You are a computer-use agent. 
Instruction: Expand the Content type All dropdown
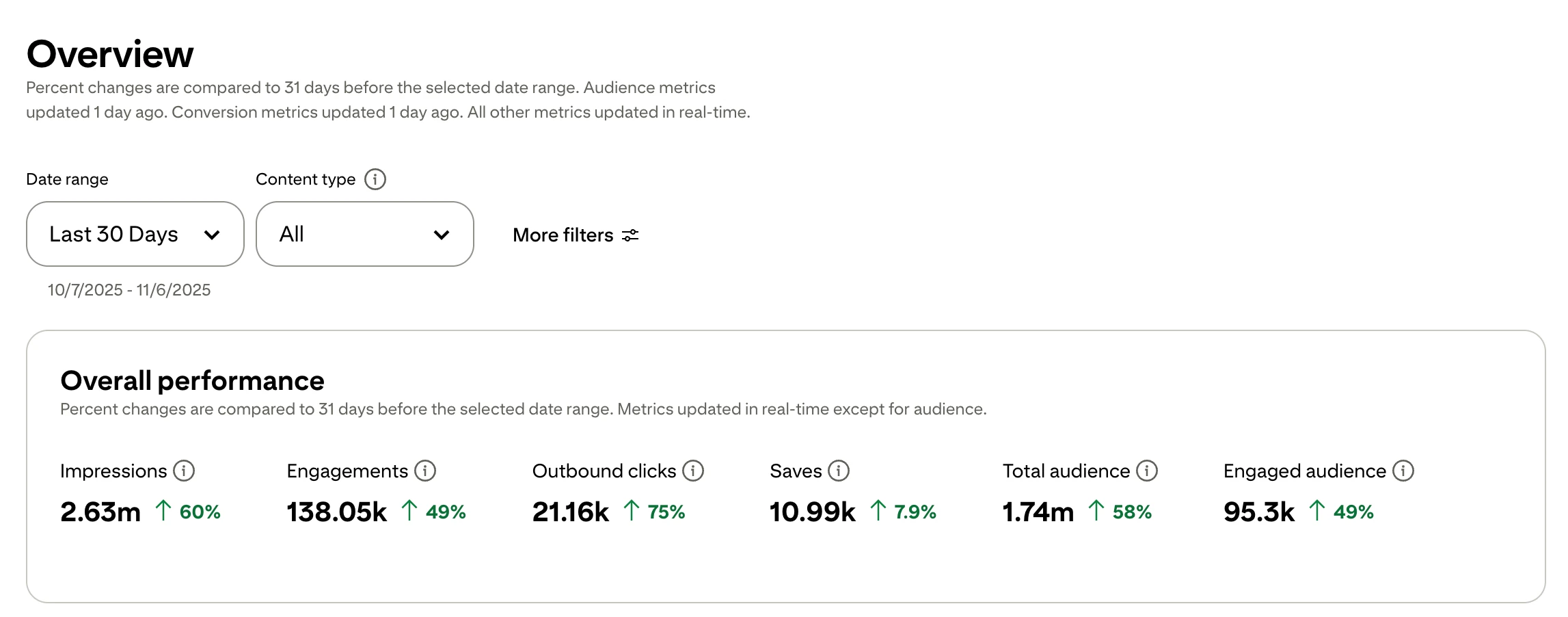(x=364, y=234)
